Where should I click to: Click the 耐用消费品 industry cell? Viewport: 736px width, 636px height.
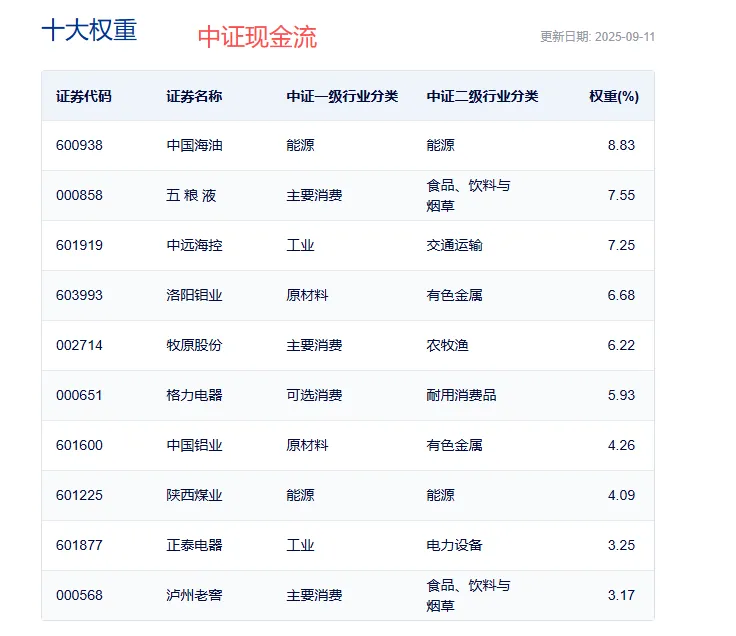tap(461, 395)
